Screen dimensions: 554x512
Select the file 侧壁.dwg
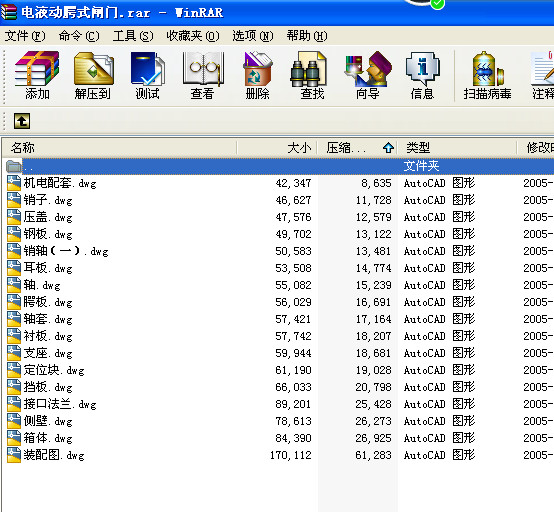coord(48,421)
